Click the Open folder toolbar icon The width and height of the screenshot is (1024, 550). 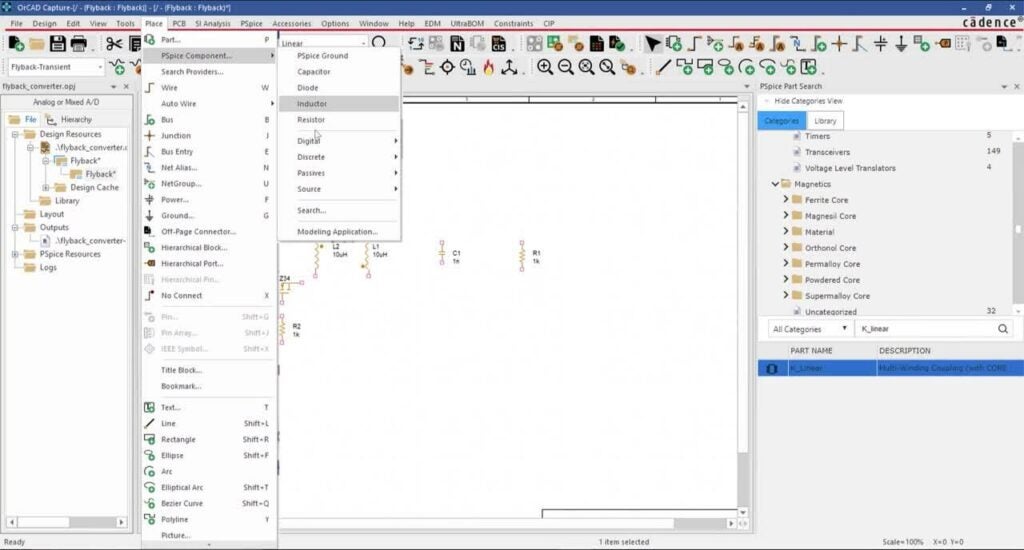click(x=37, y=44)
